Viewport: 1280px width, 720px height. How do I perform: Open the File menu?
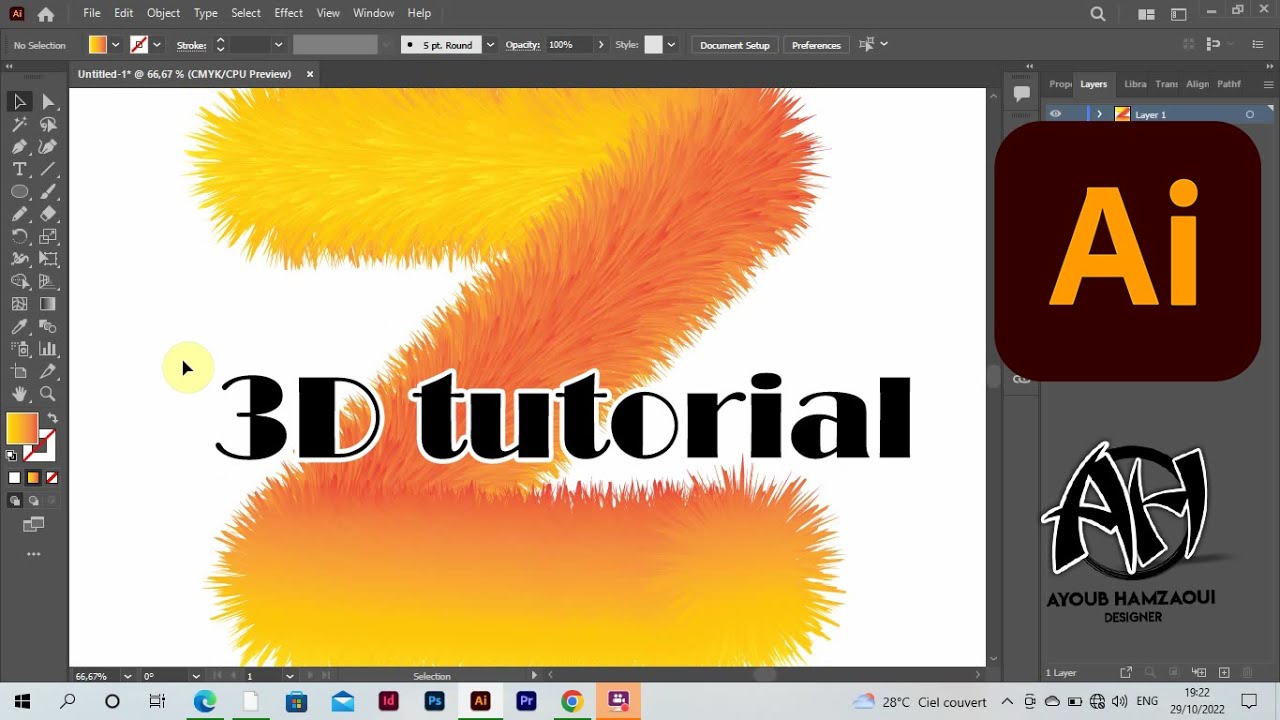(x=92, y=13)
